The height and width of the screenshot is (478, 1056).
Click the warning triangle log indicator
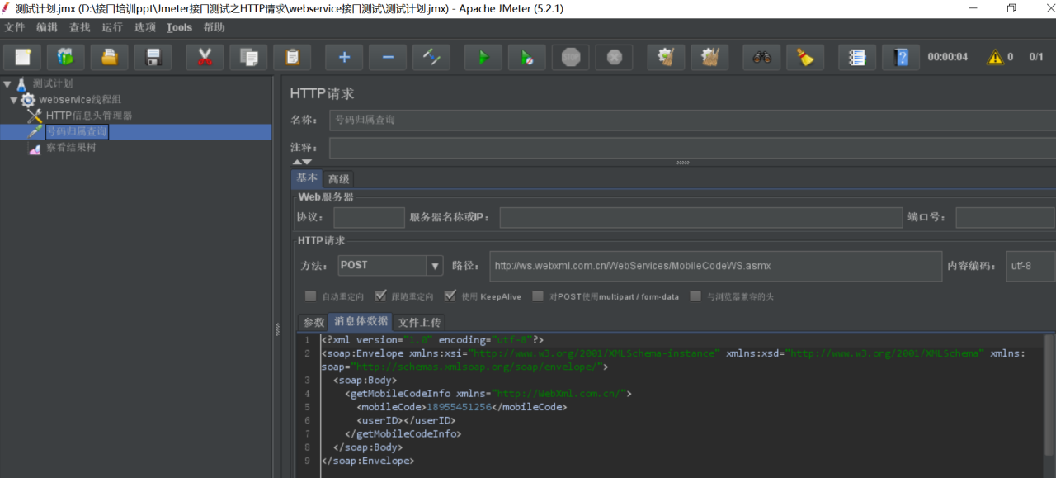[995, 57]
